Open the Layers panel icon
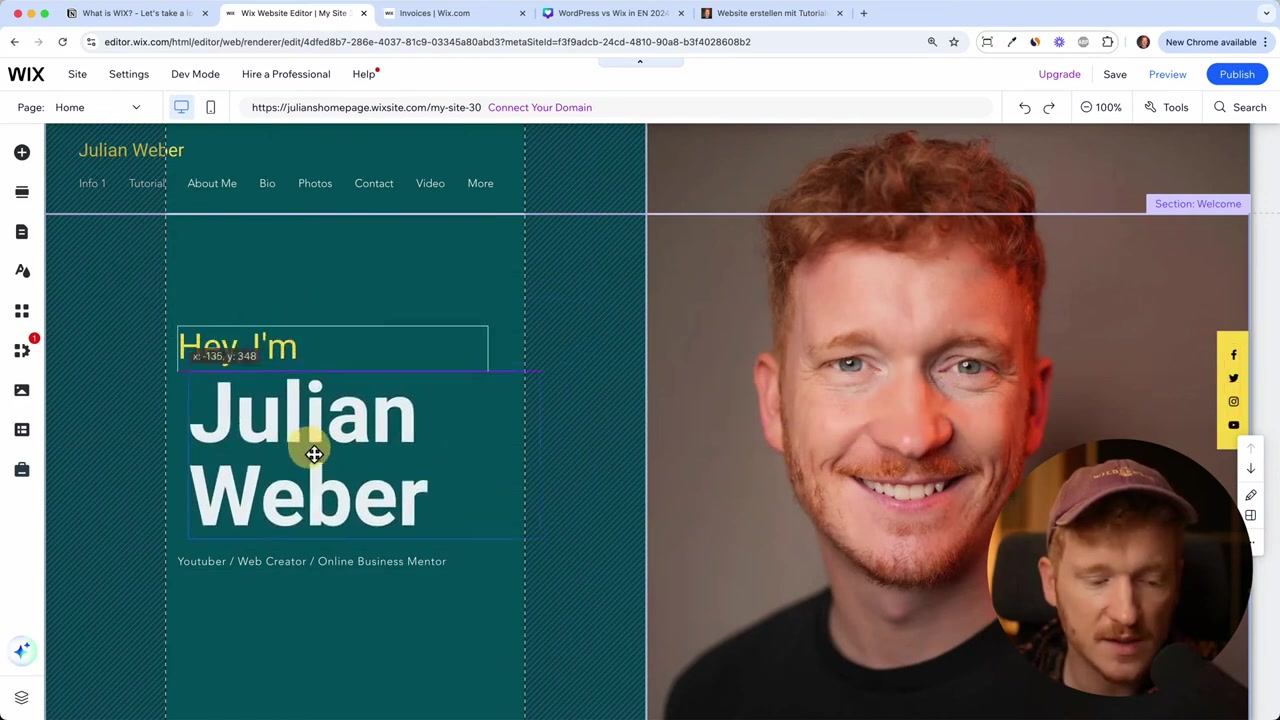Image resolution: width=1280 pixels, height=720 pixels. pyautogui.click(x=21, y=697)
